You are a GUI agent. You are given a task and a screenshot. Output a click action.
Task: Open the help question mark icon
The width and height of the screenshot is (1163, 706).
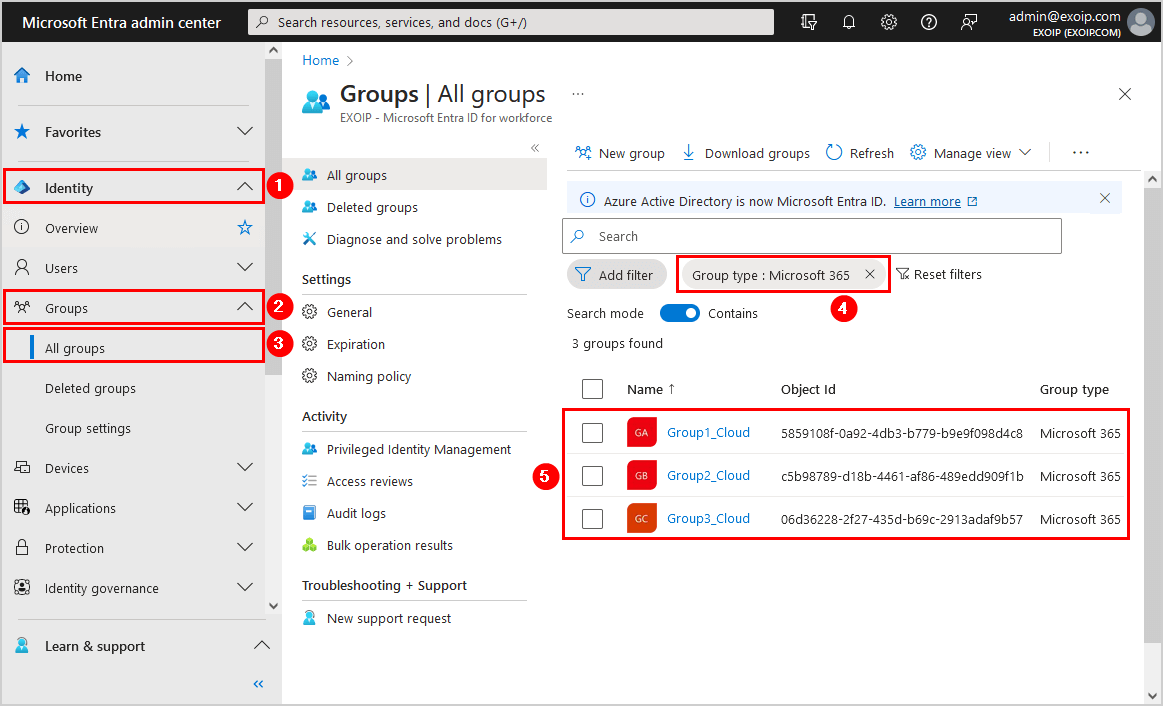click(x=929, y=22)
